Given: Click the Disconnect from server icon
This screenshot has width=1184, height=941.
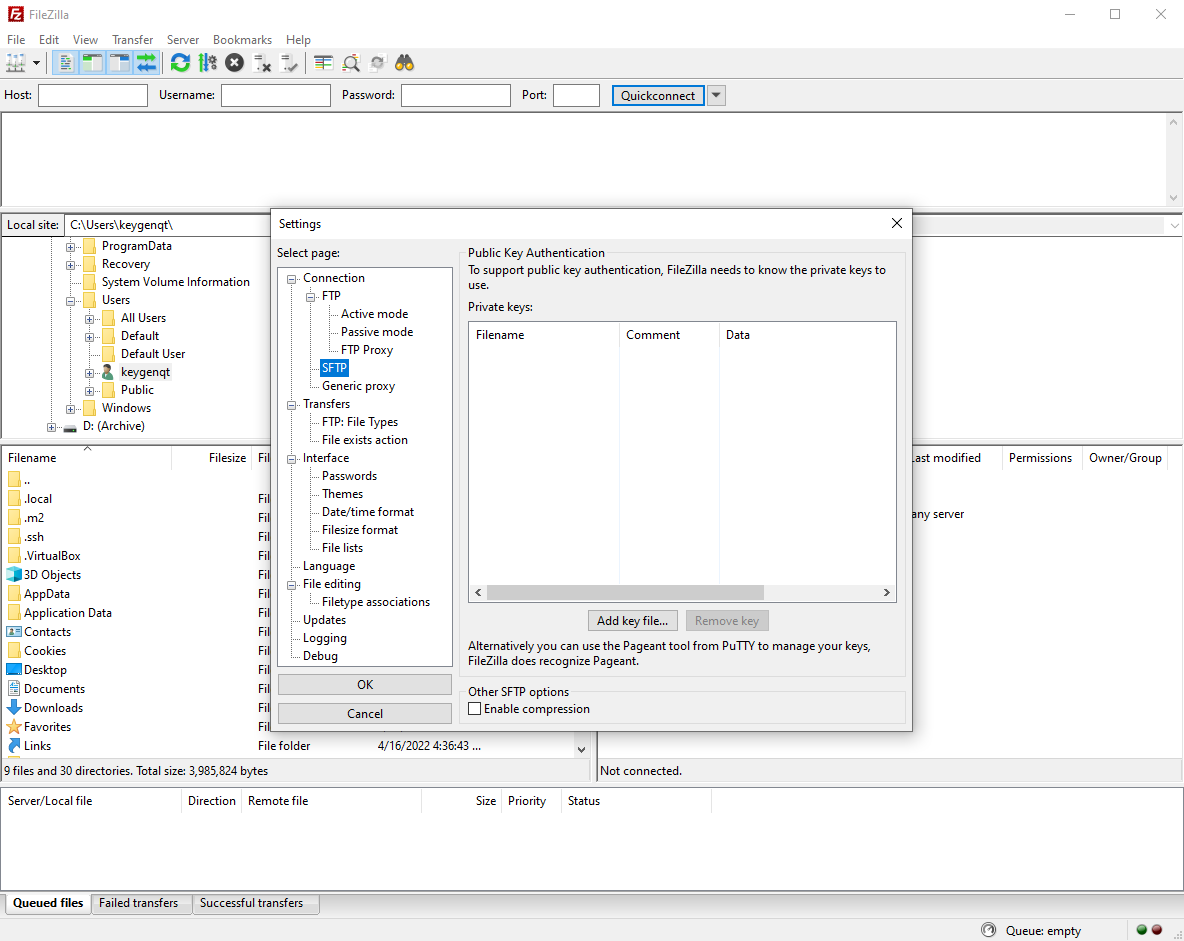Looking at the screenshot, I should (x=262, y=63).
